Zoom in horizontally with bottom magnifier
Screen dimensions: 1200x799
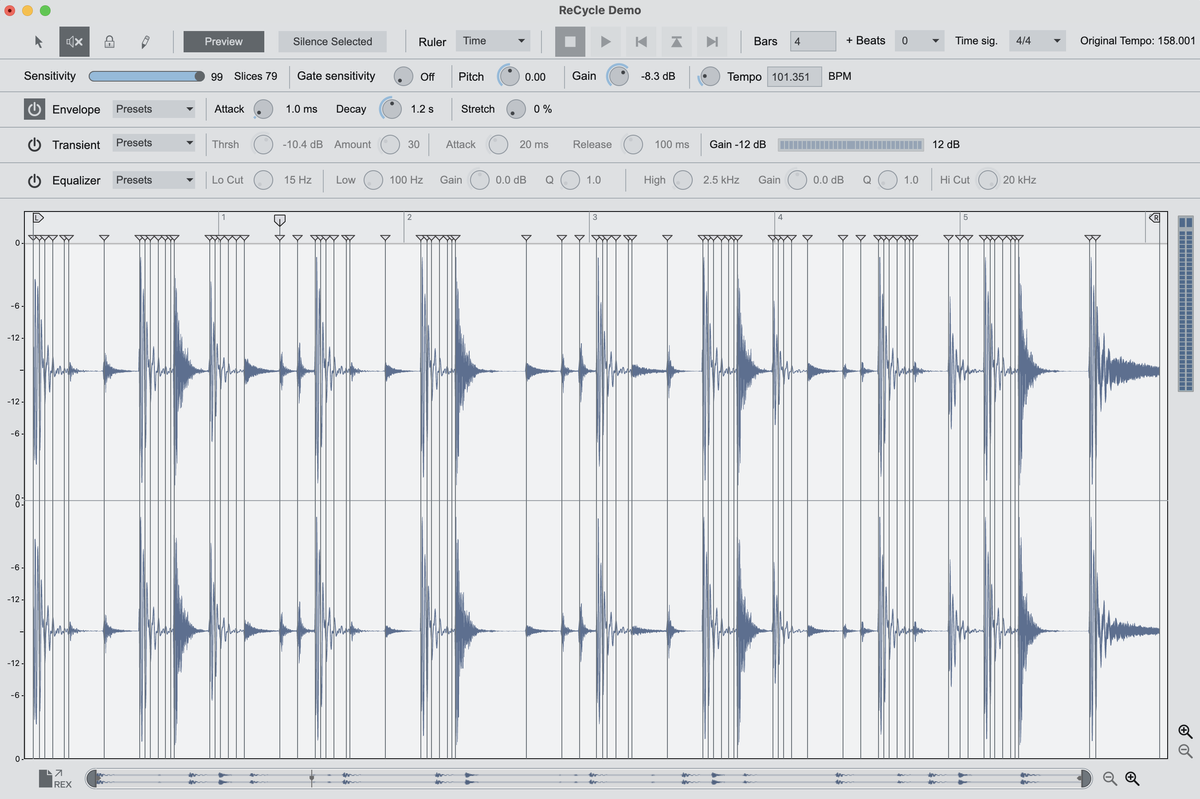[x=1132, y=779]
